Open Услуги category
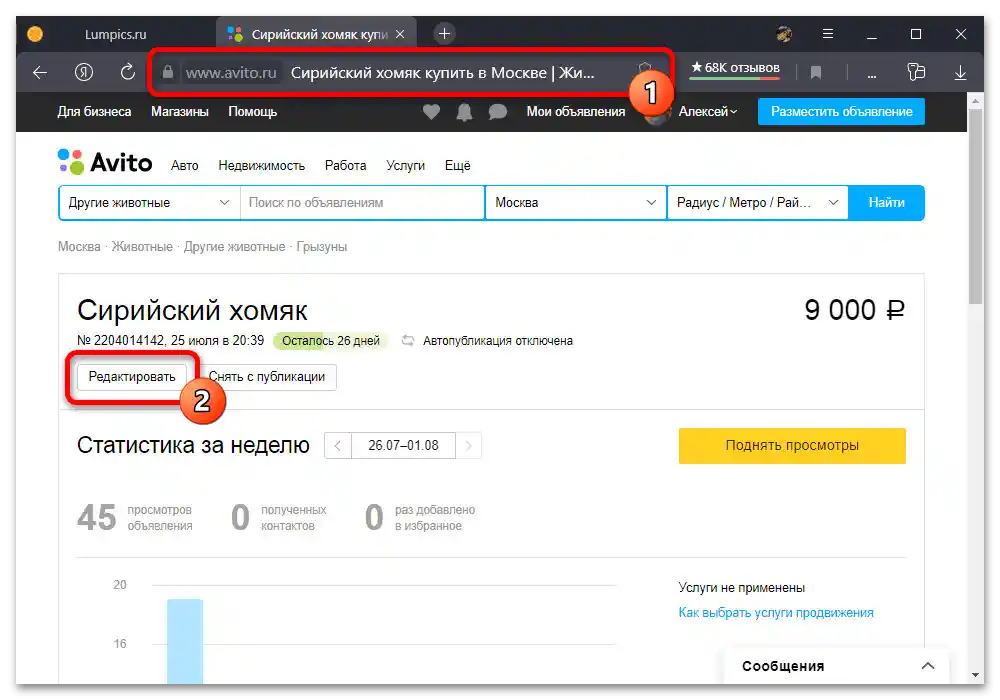Image resolution: width=1000 pixels, height=700 pixels. 405,166
